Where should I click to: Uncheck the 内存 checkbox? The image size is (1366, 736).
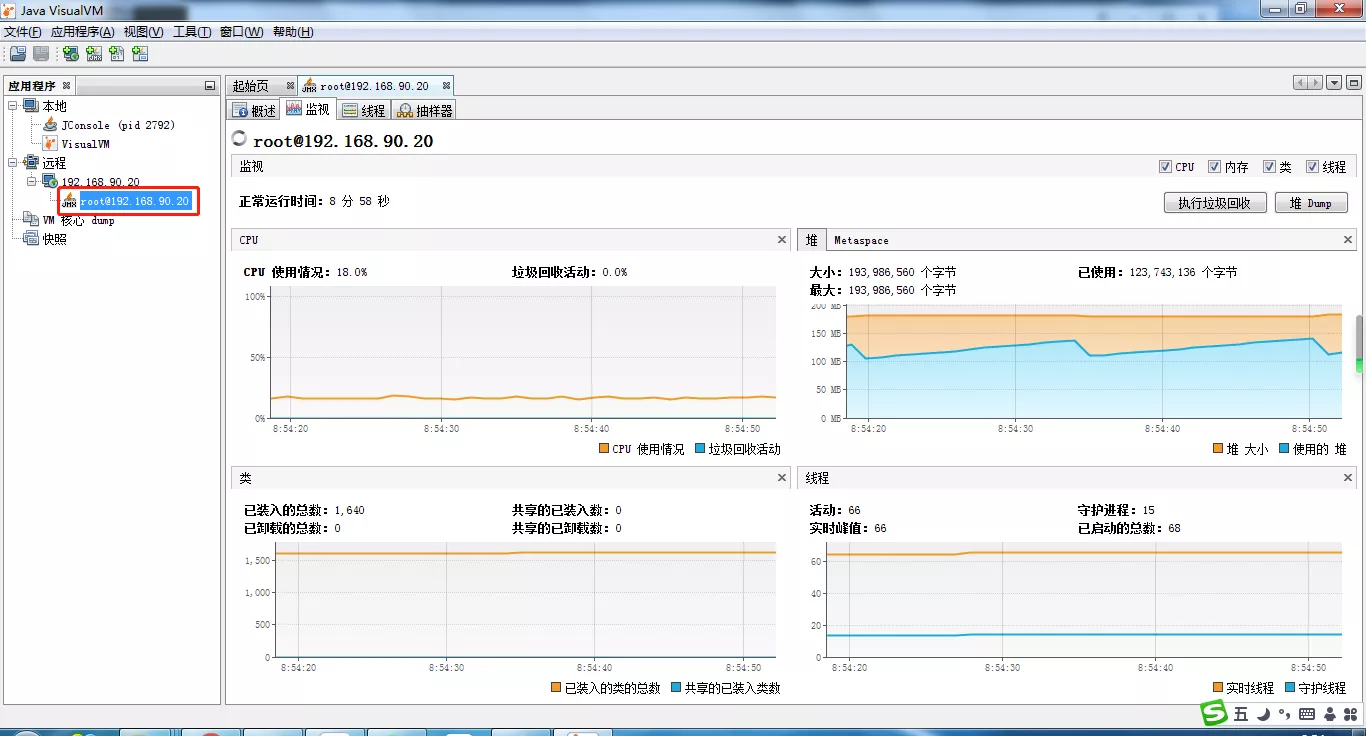[x=1214, y=167]
